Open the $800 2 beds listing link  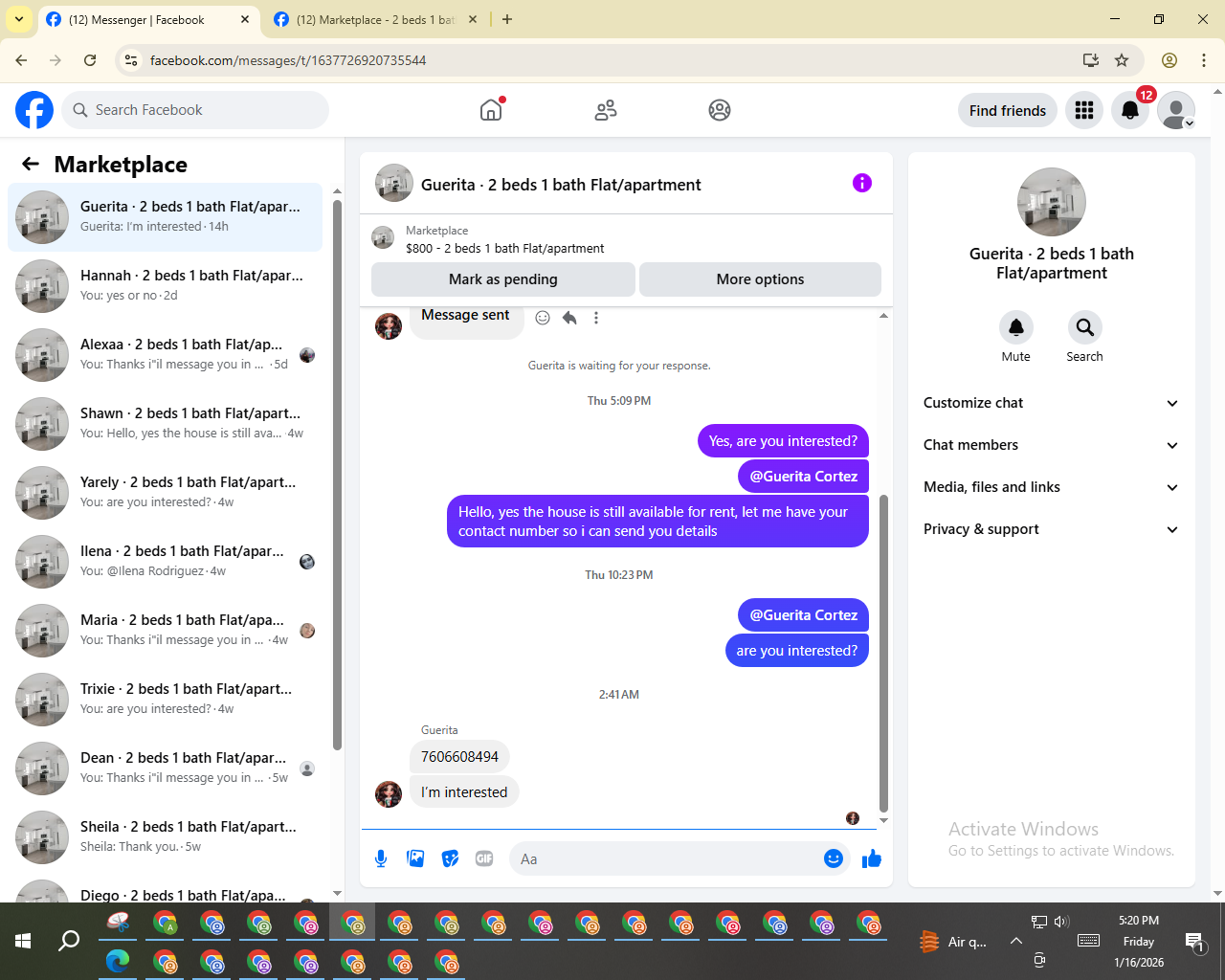tap(504, 248)
